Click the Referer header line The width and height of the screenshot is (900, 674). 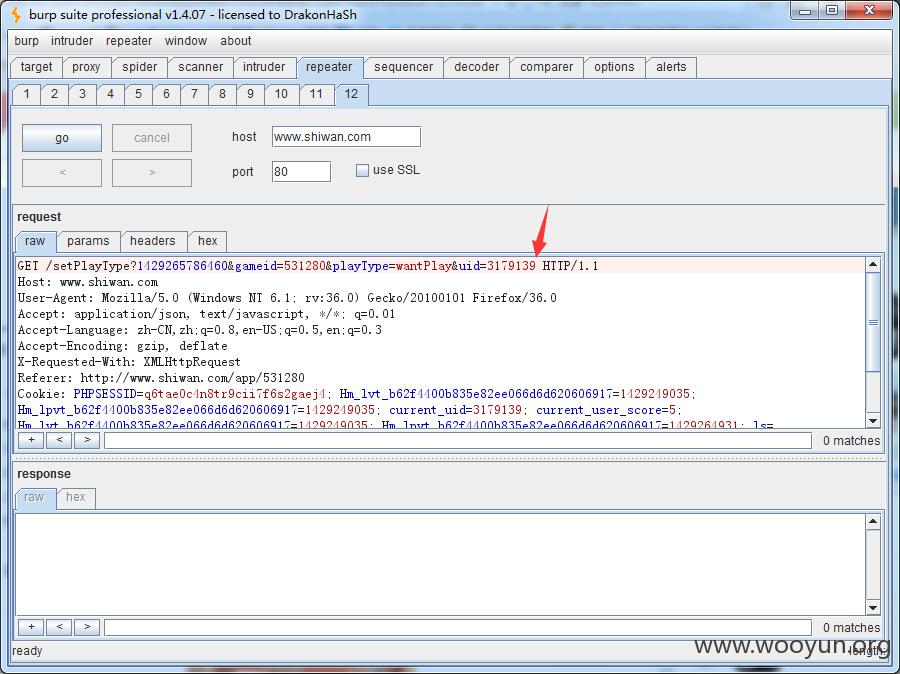(x=161, y=378)
